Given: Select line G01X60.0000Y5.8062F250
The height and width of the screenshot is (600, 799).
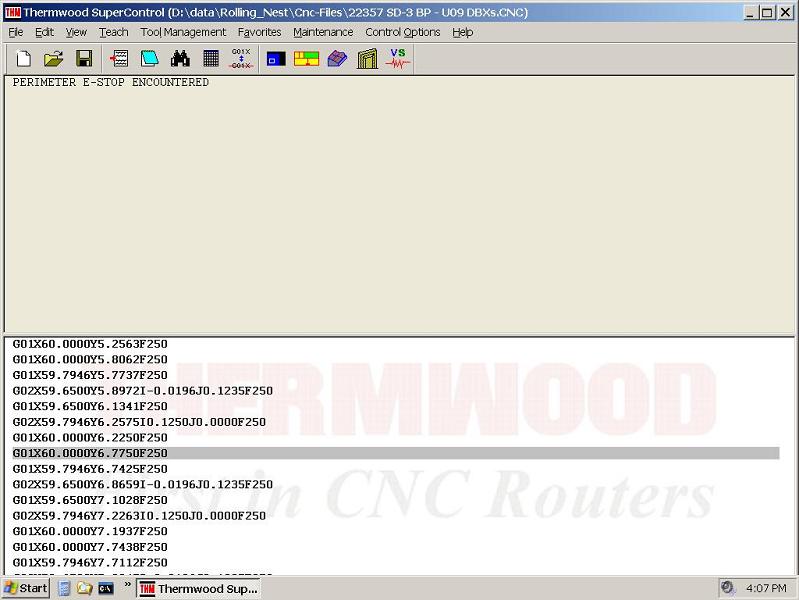Looking at the screenshot, I should (90, 359).
